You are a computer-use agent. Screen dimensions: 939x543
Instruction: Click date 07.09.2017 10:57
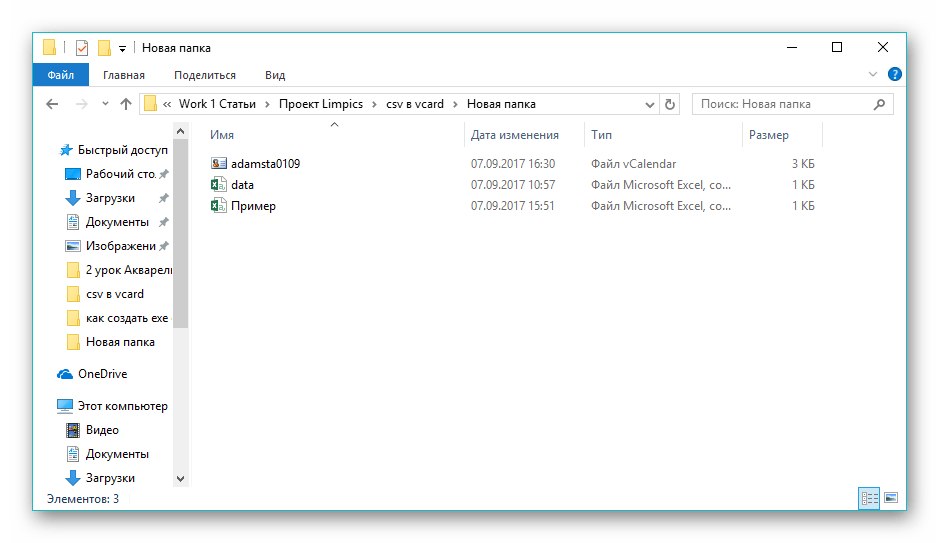(513, 184)
